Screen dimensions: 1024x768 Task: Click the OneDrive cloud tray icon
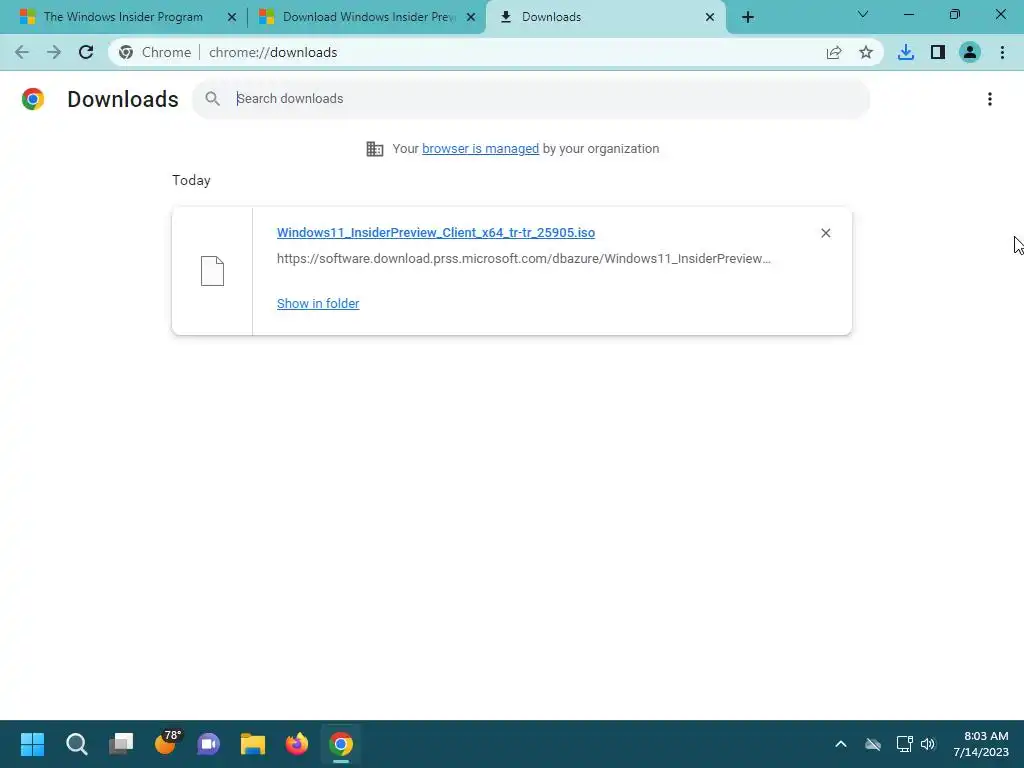[x=872, y=744]
